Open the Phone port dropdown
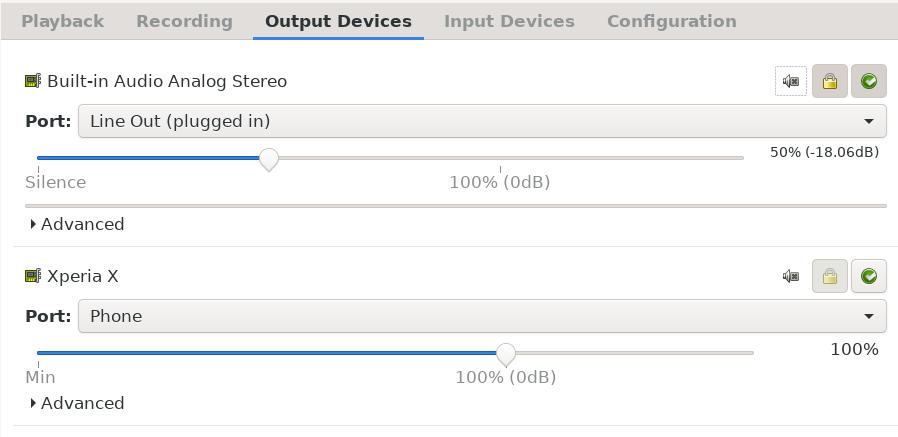Image resolution: width=898 pixels, height=437 pixels. (482, 316)
